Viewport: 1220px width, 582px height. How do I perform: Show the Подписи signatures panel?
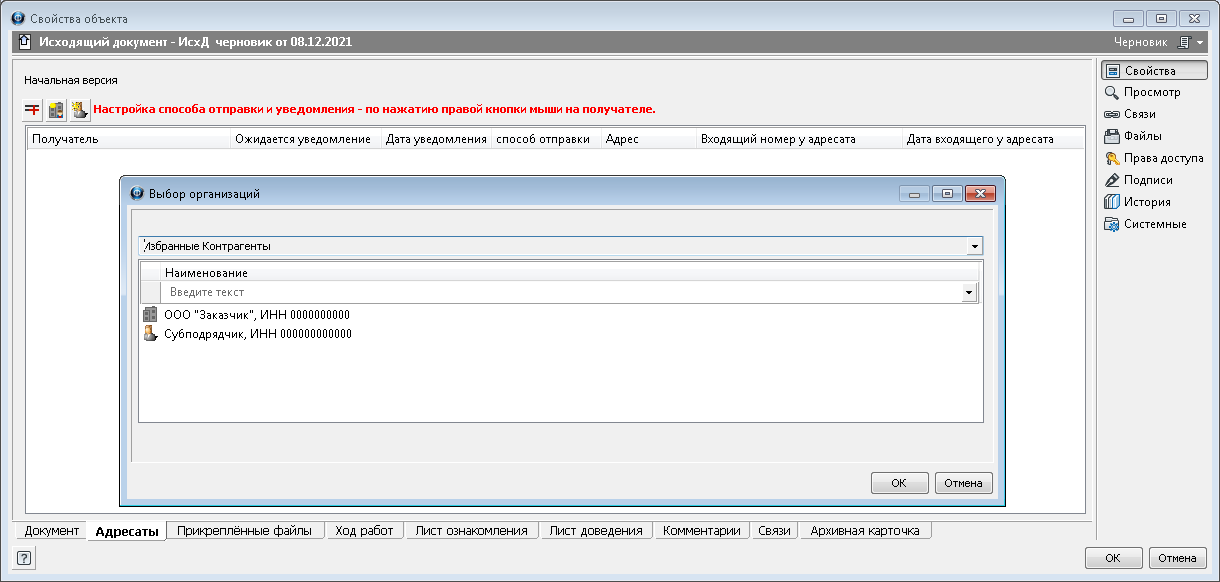point(1148,180)
